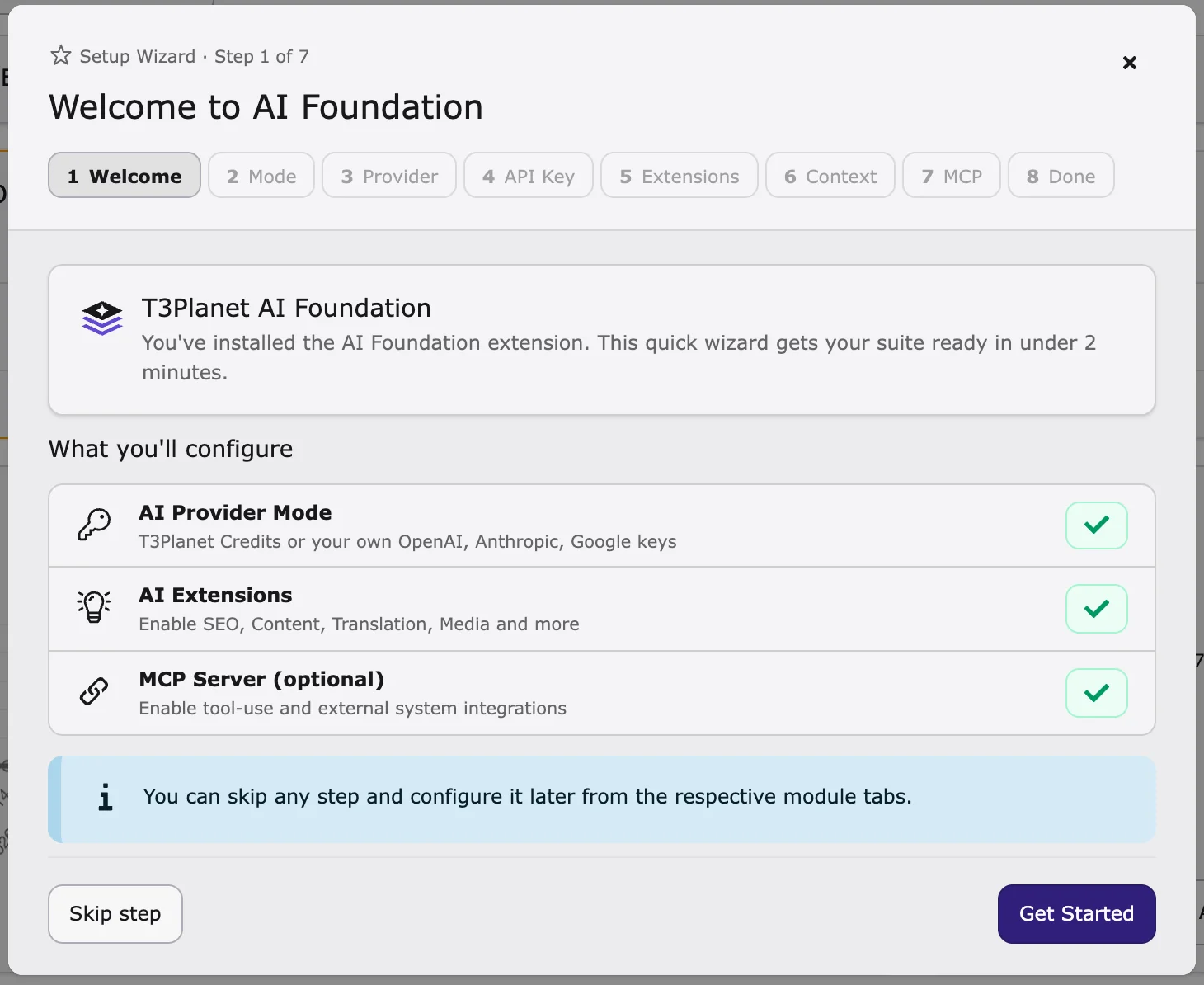Click the 'AI Extensions' heading text

[215, 595]
